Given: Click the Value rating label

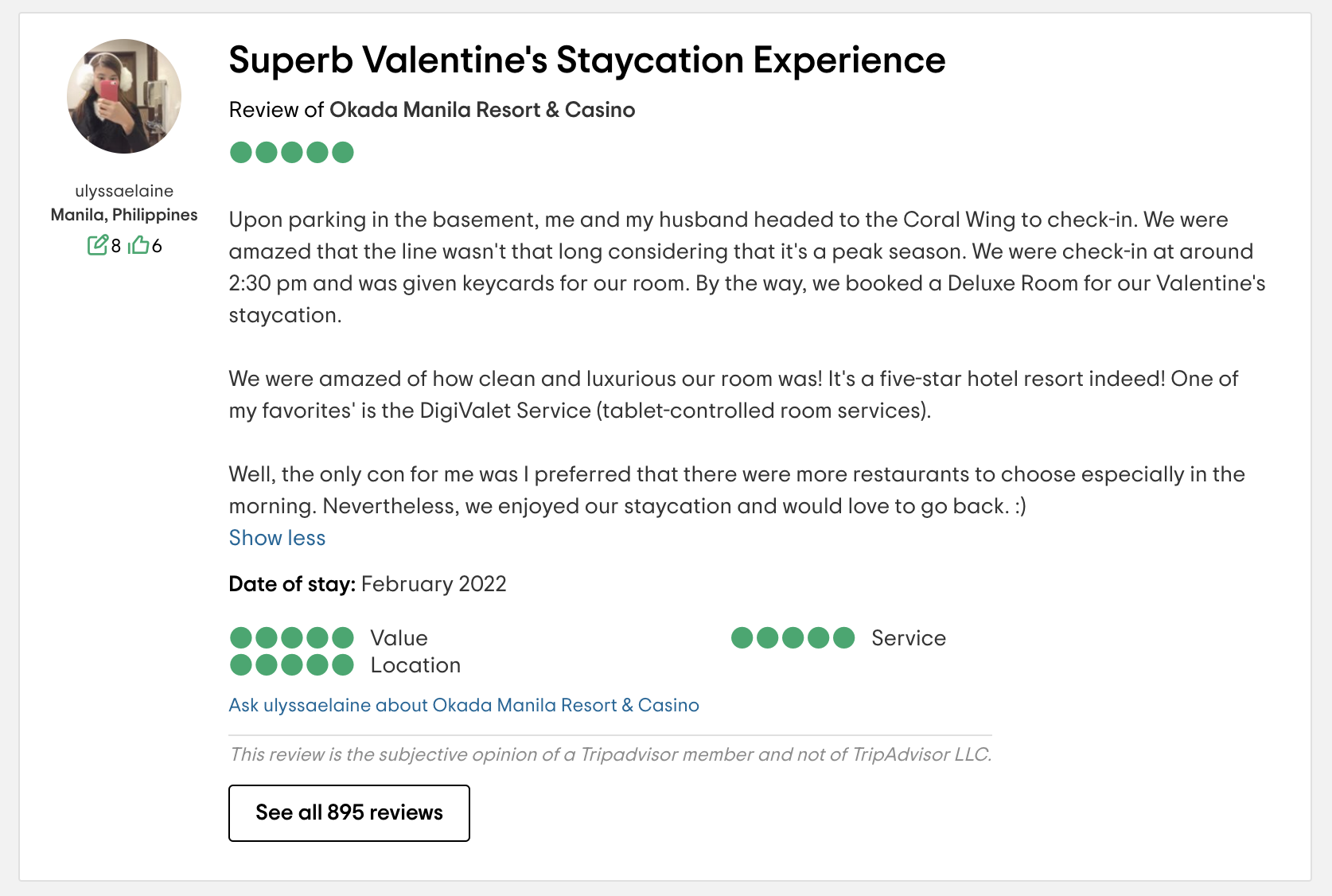Looking at the screenshot, I should click(x=399, y=638).
